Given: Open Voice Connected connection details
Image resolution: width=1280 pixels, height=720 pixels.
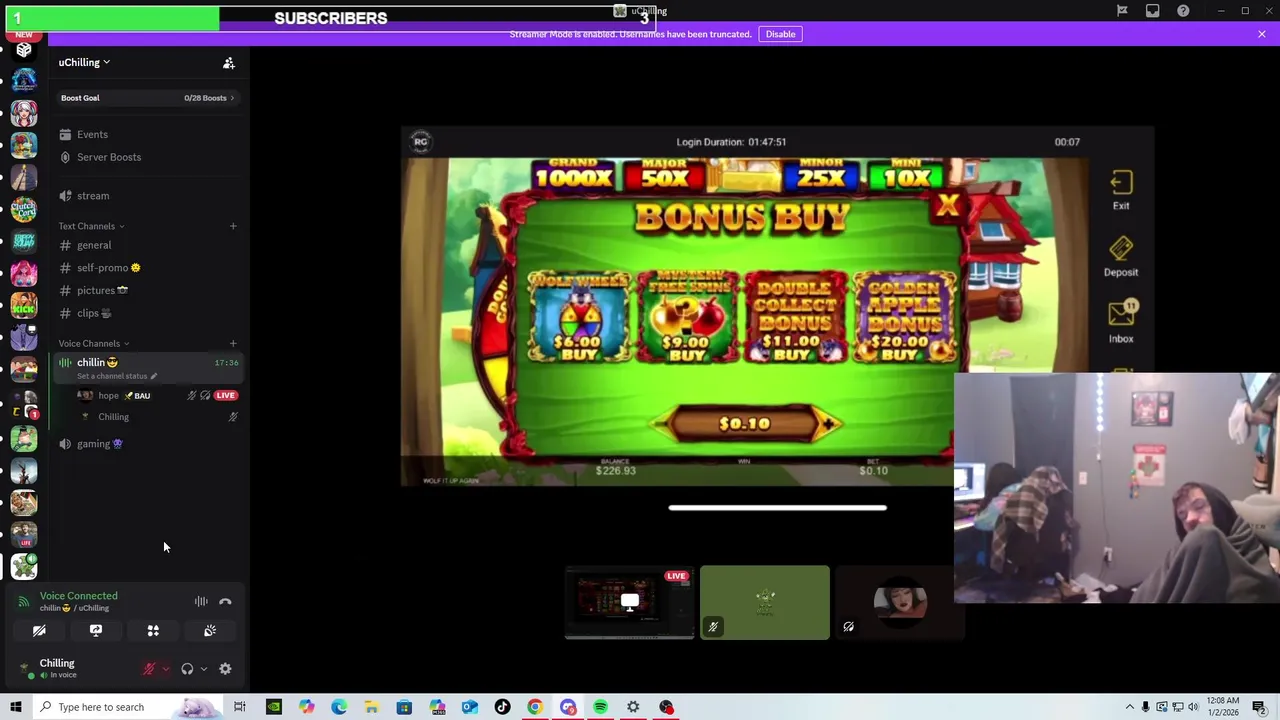Looking at the screenshot, I should tap(78, 596).
